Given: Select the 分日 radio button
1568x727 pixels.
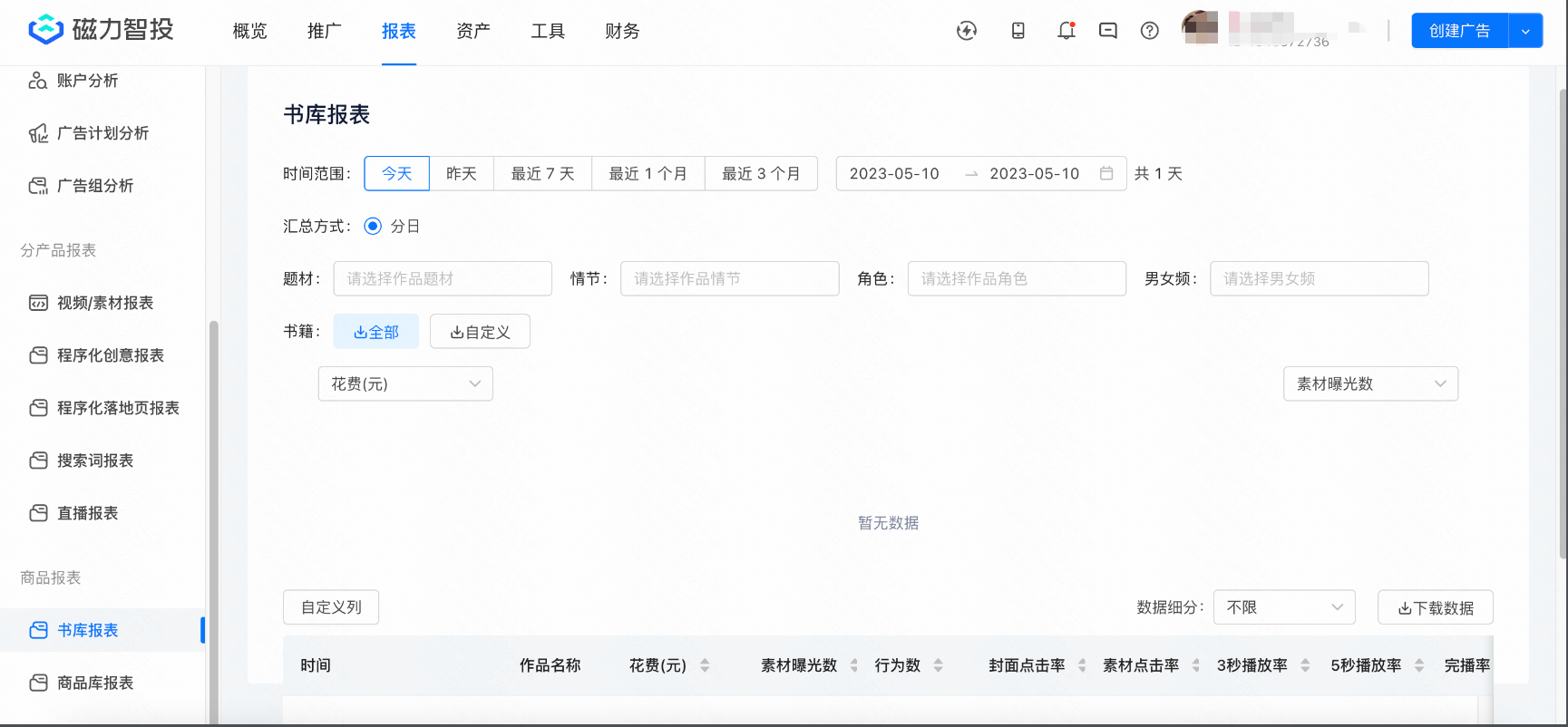Looking at the screenshot, I should tap(373, 226).
